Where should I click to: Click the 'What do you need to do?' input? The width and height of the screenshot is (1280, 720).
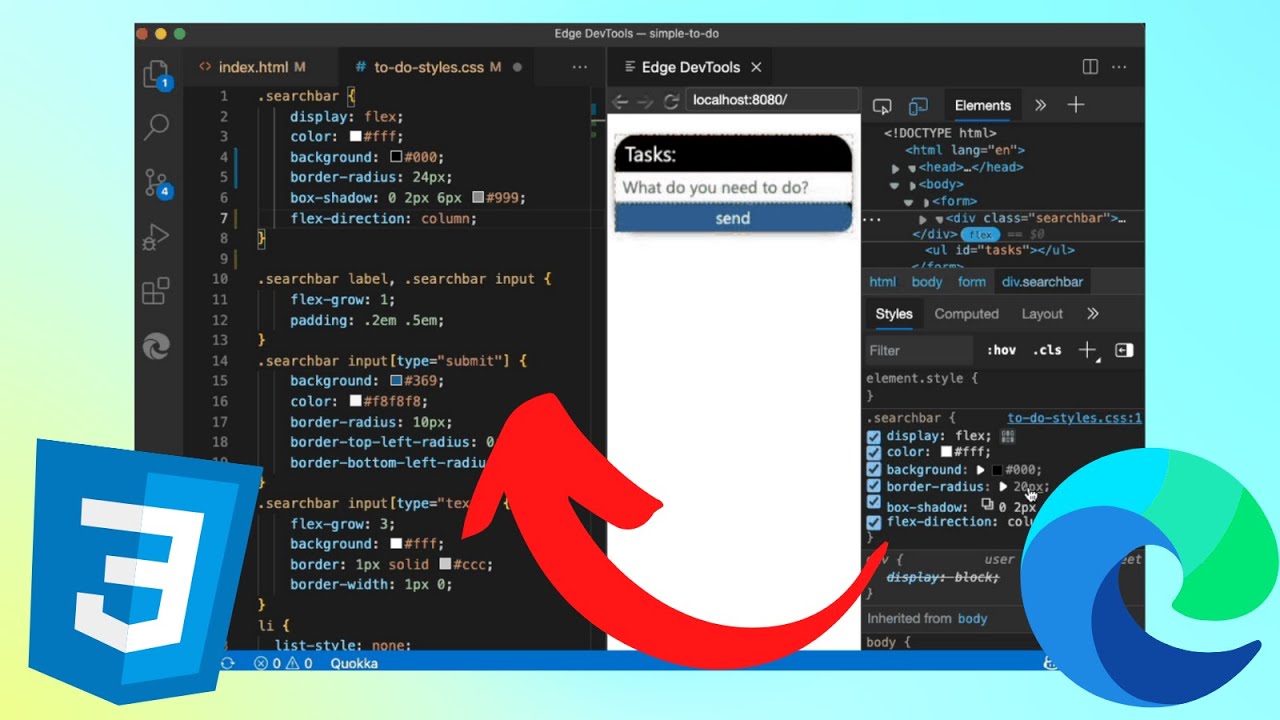[x=733, y=188]
